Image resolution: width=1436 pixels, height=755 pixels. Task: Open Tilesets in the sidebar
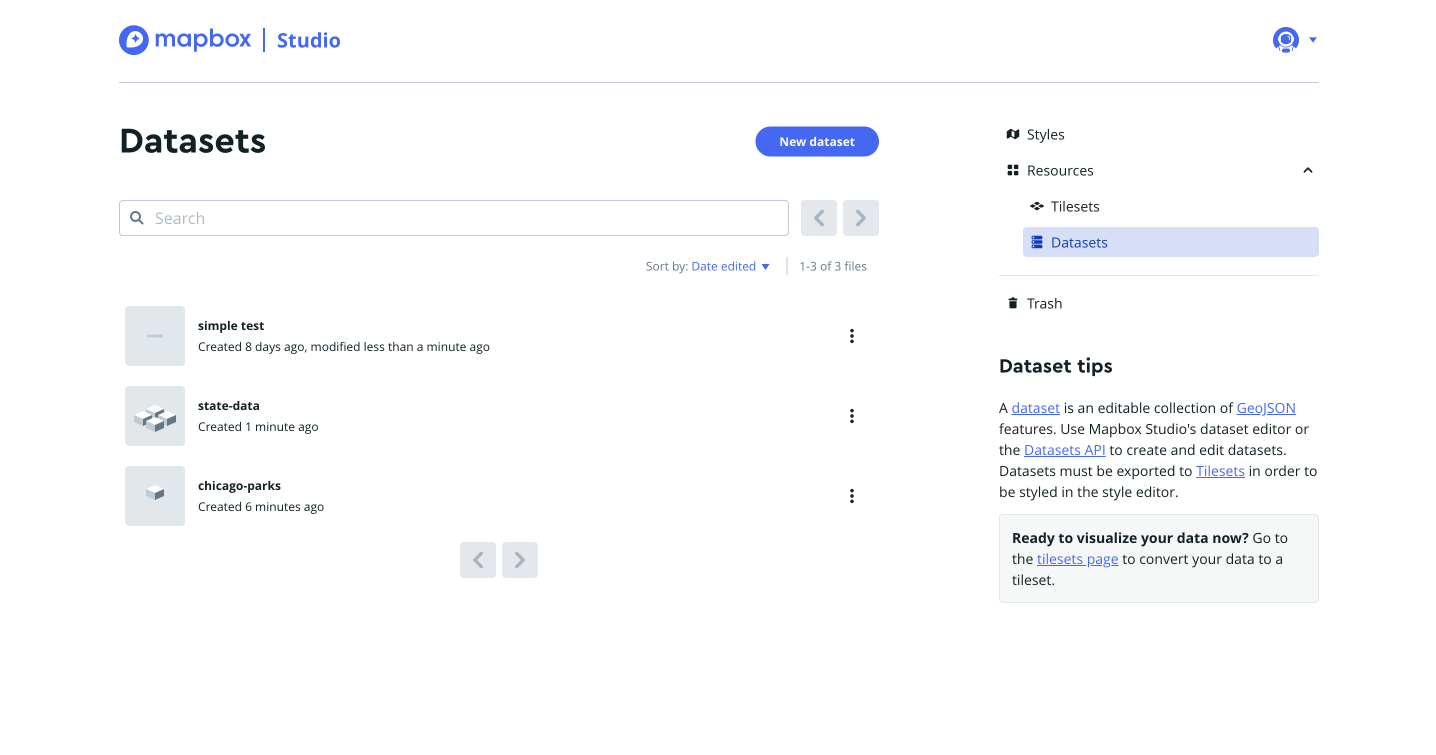click(x=1075, y=206)
